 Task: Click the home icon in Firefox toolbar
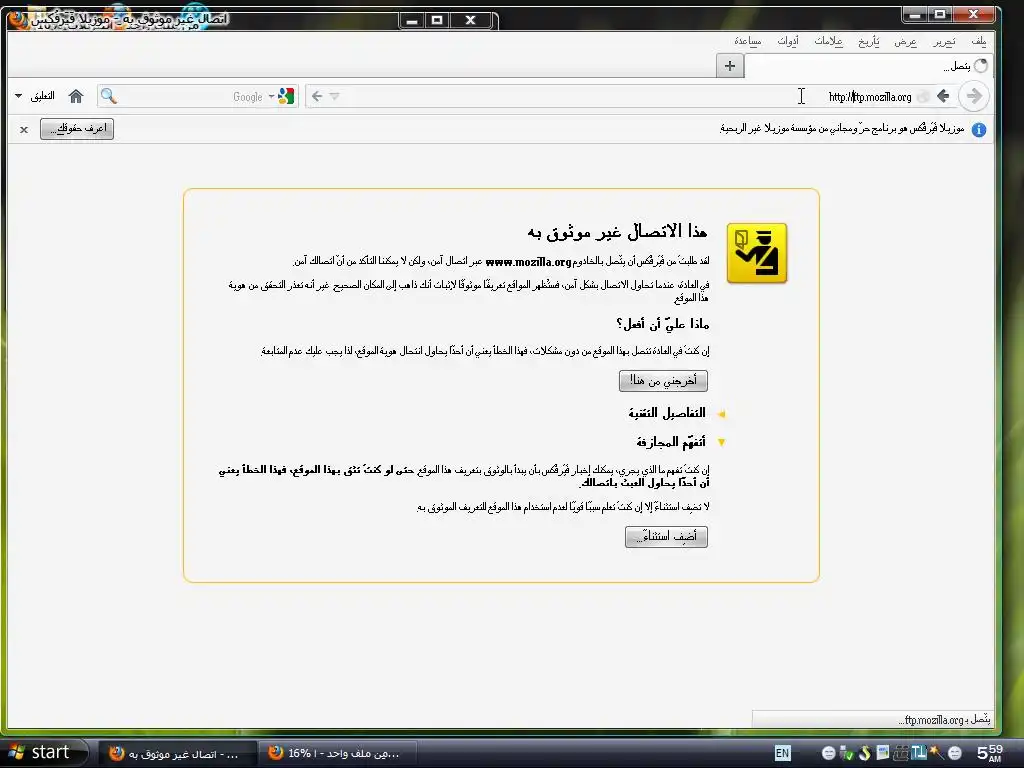(76, 96)
